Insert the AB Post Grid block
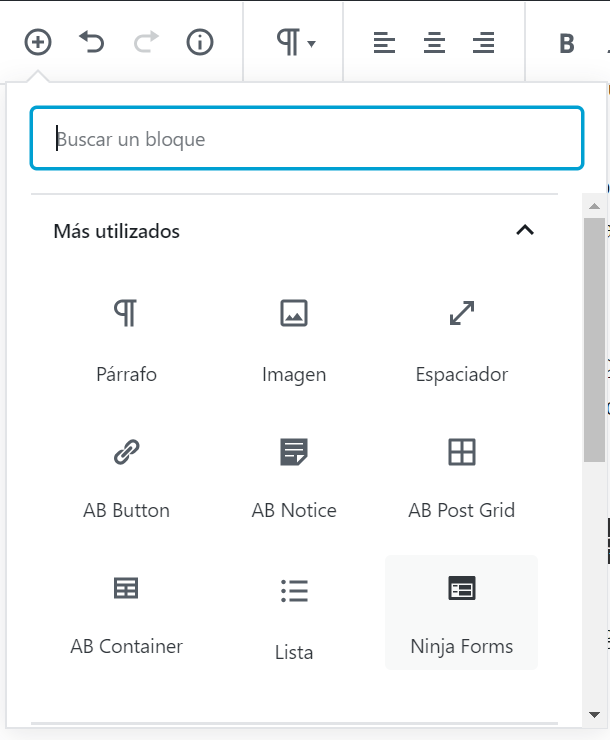The image size is (610, 740). click(461, 476)
